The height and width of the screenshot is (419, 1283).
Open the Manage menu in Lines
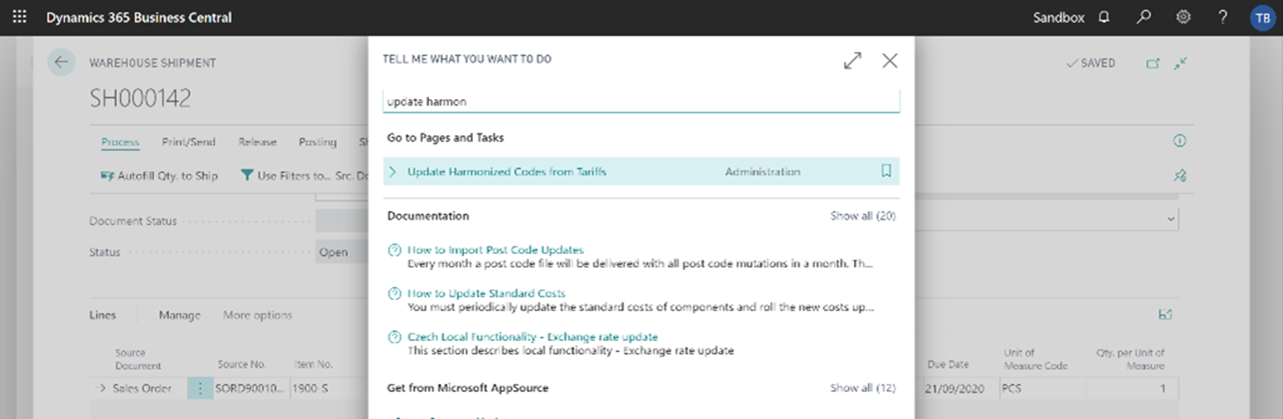[180, 315]
